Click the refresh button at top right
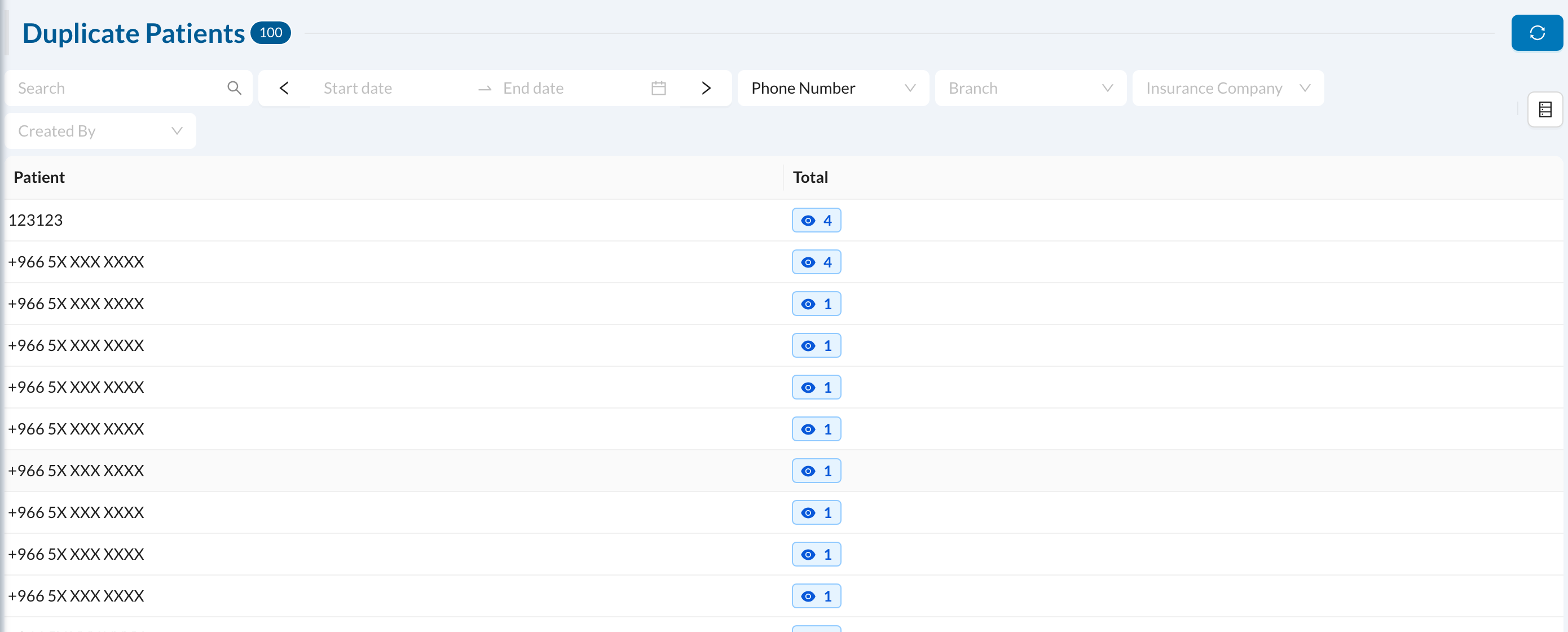The height and width of the screenshot is (632, 1568). (1536, 33)
